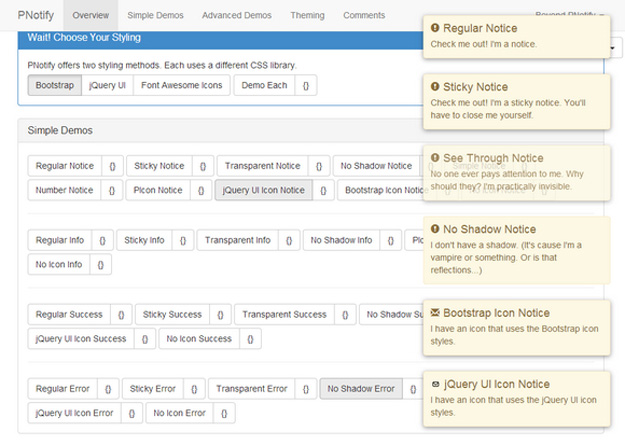Click the Transparent Notice button
Viewport: 625px width, 445px height.
pyautogui.click(x=263, y=166)
